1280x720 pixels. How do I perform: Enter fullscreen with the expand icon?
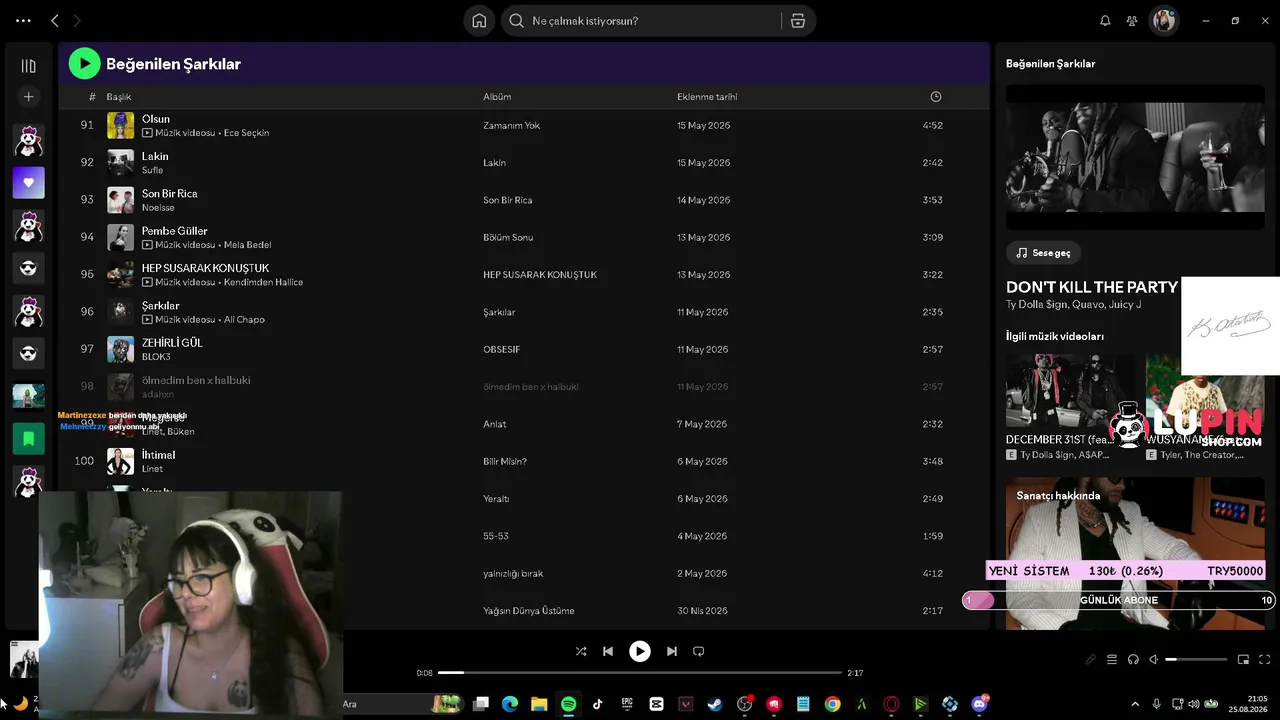tap(1265, 660)
